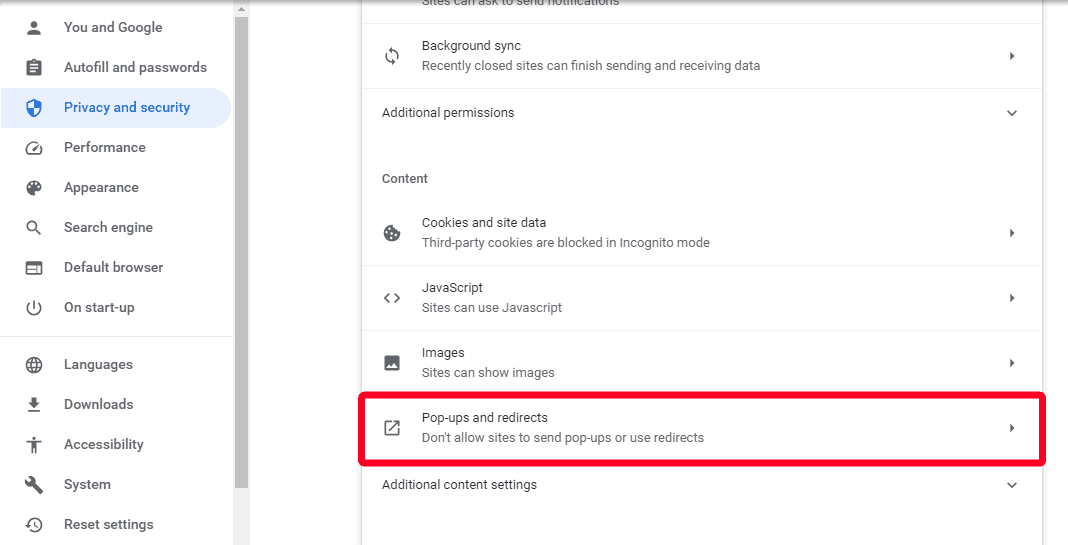Click the Languages globe icon
Viewport: 1068px width, 545px height.
point(34,365)
